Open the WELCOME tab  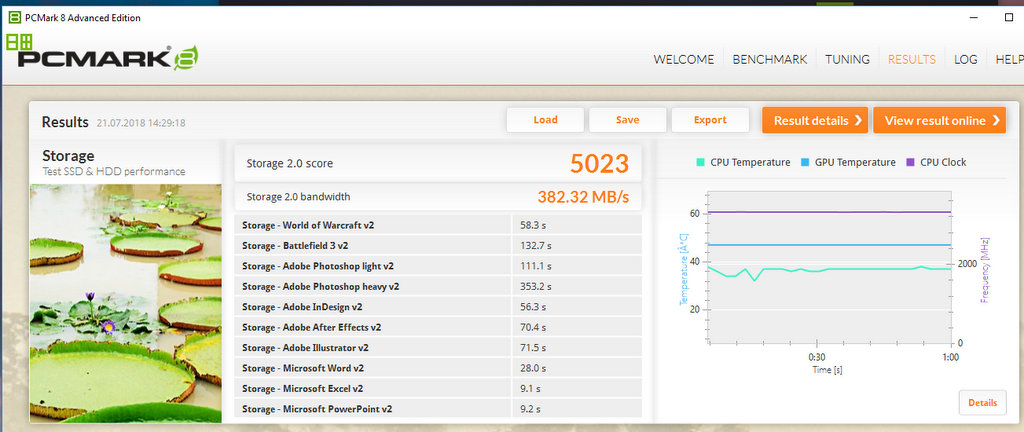(x=684, y=59)
